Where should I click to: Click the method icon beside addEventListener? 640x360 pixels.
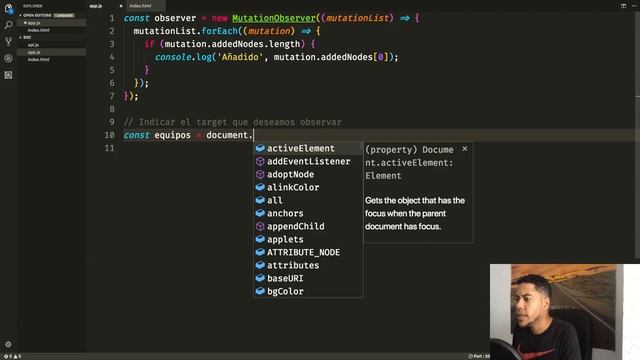pos(260,162)
